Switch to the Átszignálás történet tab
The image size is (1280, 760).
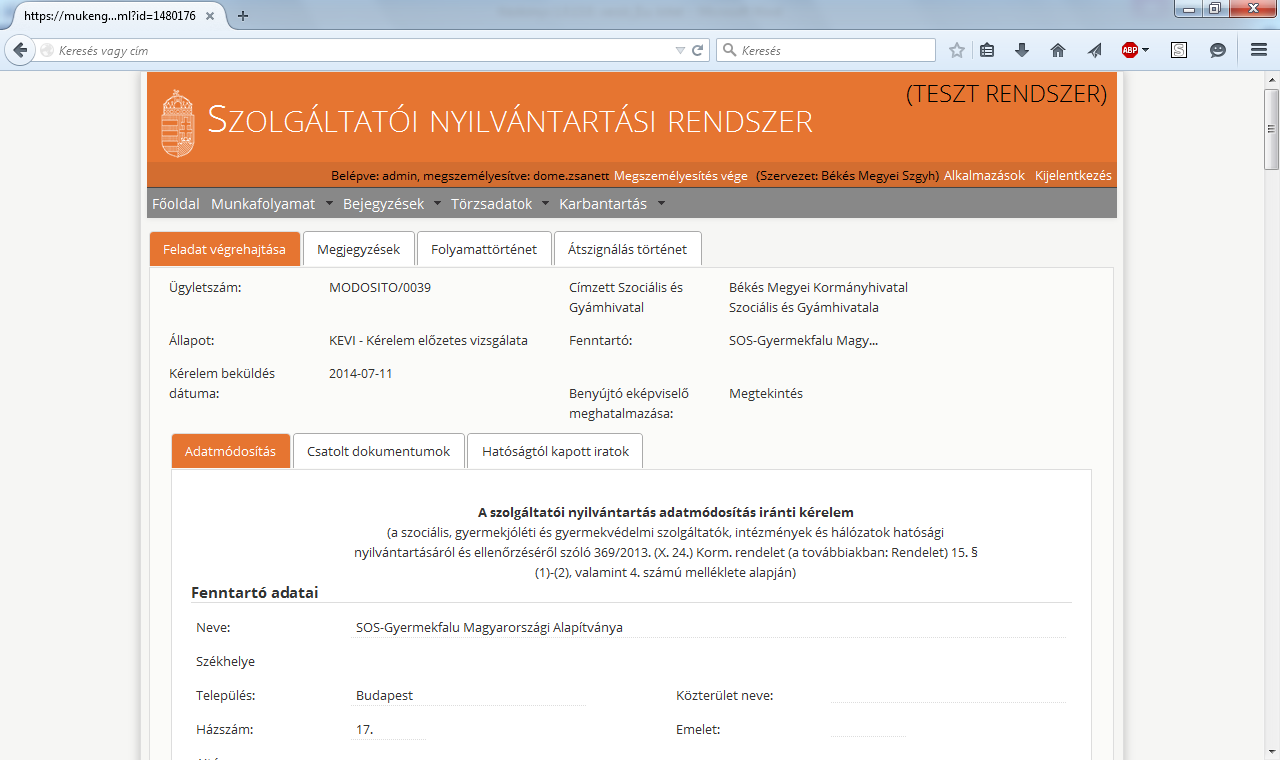pyautogui.click(x=628, y=249)
